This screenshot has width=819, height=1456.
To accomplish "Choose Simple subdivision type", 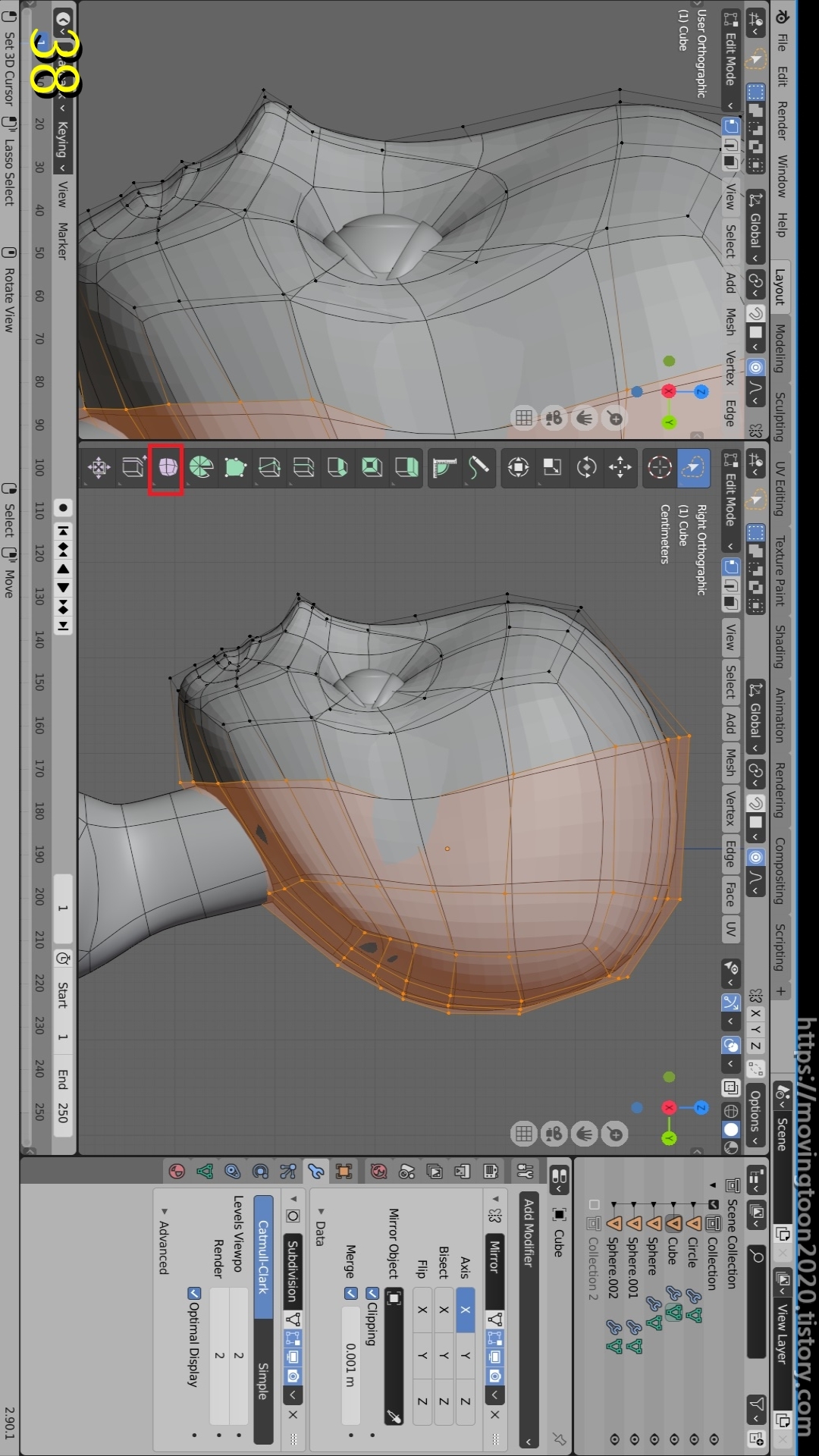I will (262, 1381).
